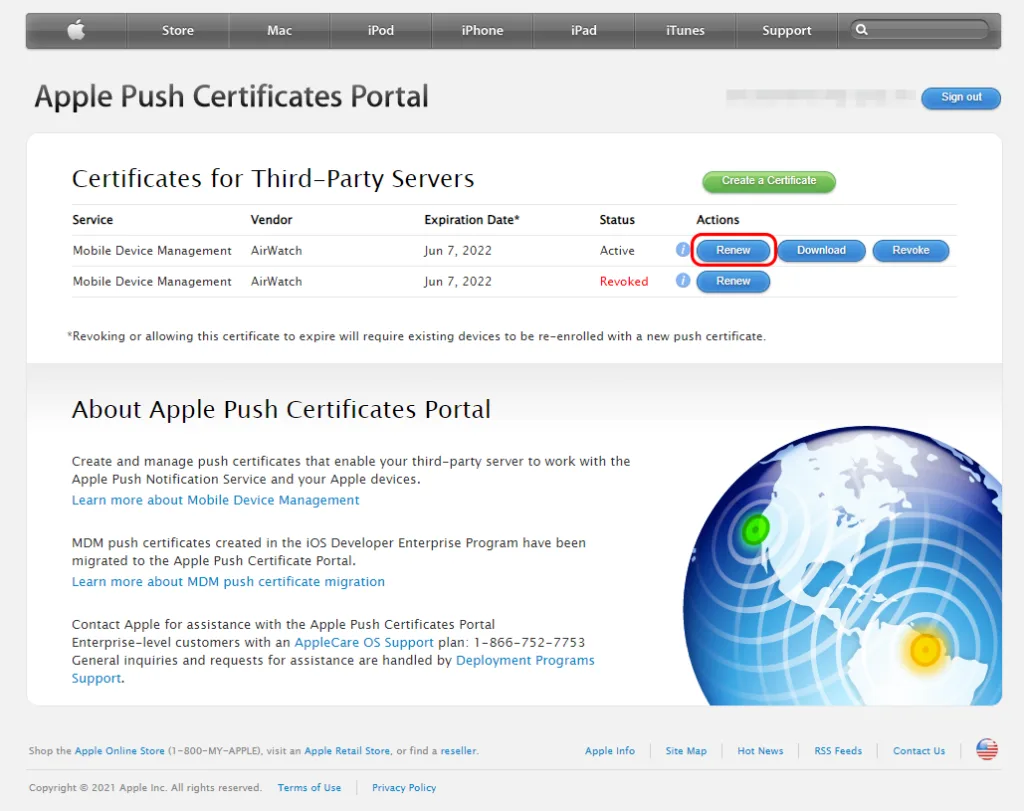This screenshot has height=811, width=1024.
Task: Click the globe illustration image
Action: tap(842, 565)
